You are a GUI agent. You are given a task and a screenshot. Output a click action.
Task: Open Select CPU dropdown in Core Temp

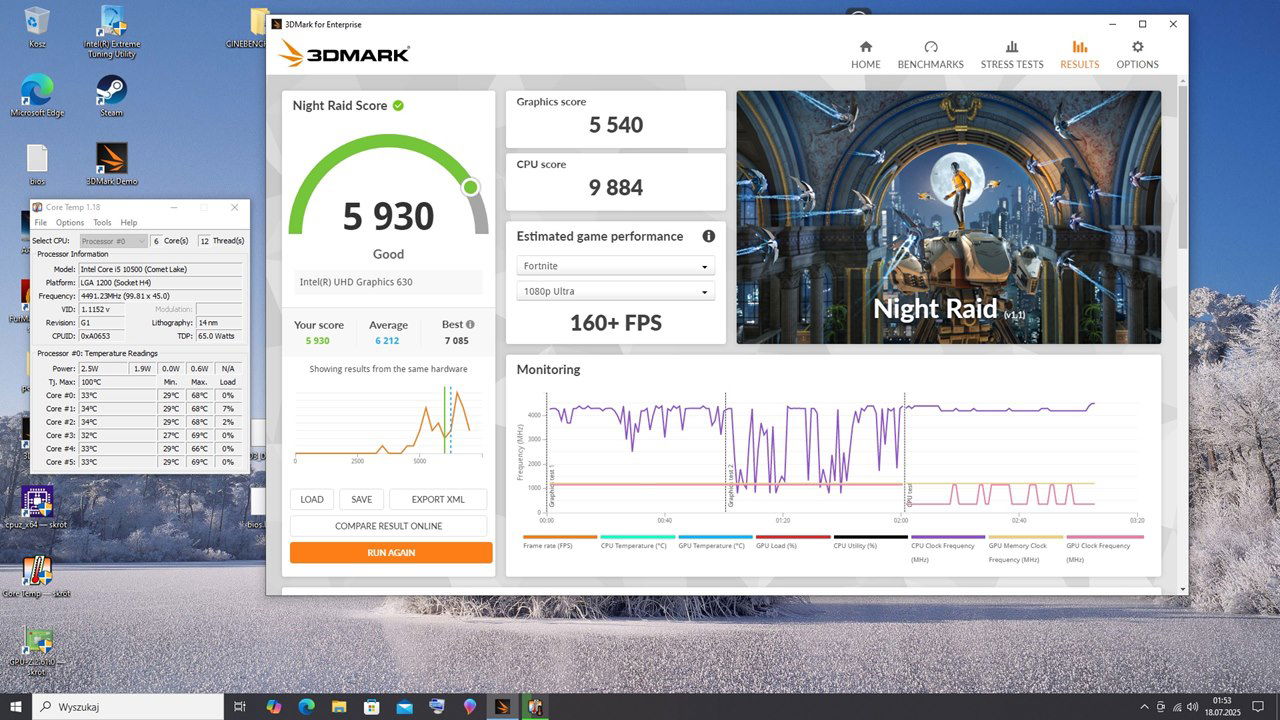pos(113,241)
